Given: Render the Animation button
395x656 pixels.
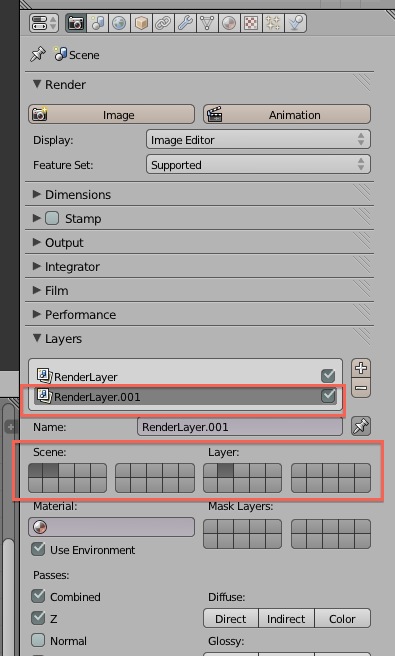Looking at the screenshot, I should [x=287, y=114].
